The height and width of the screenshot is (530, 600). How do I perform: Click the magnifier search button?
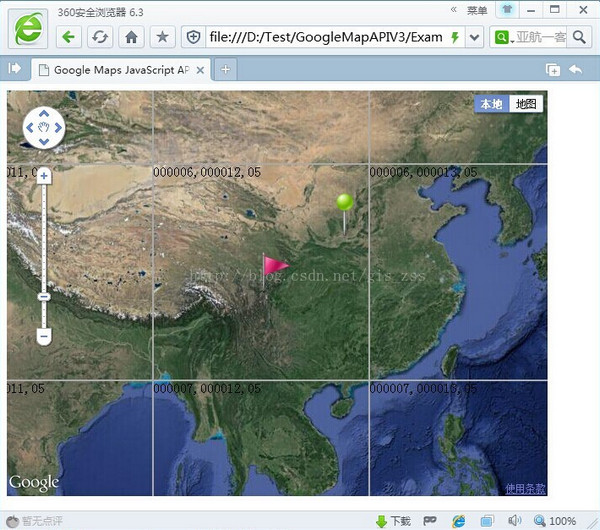[579, 37]
